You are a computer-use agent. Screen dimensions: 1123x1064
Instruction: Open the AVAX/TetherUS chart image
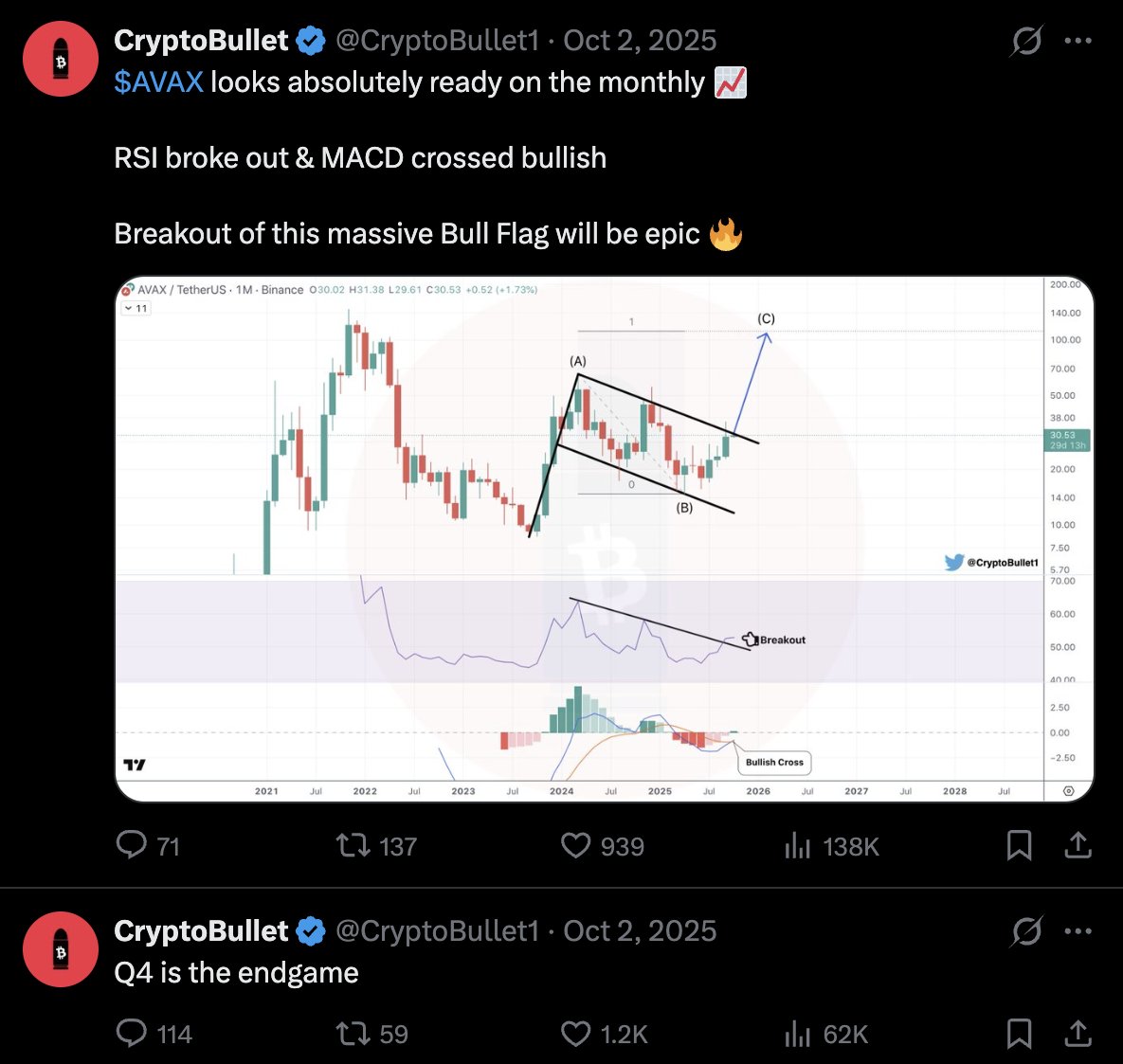604,538
